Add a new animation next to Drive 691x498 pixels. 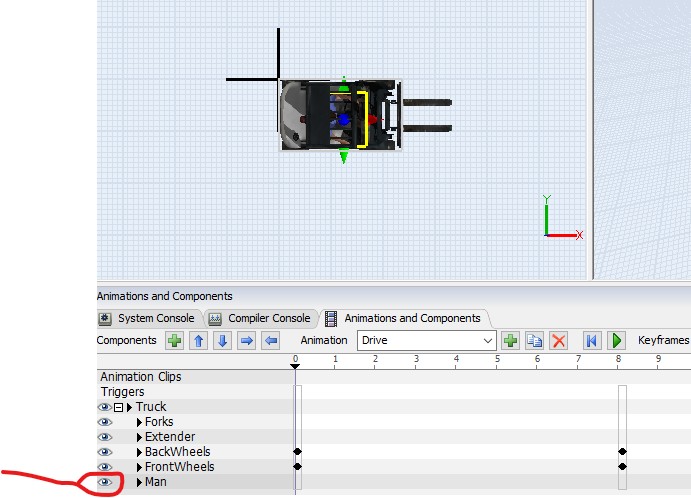(511, 341)
